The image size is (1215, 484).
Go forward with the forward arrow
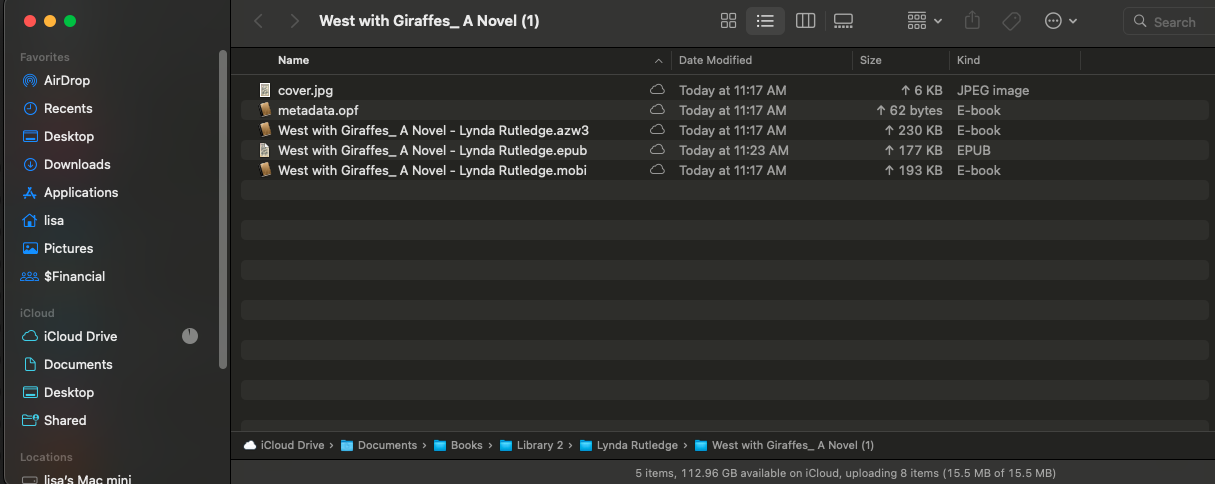(294, 21)
